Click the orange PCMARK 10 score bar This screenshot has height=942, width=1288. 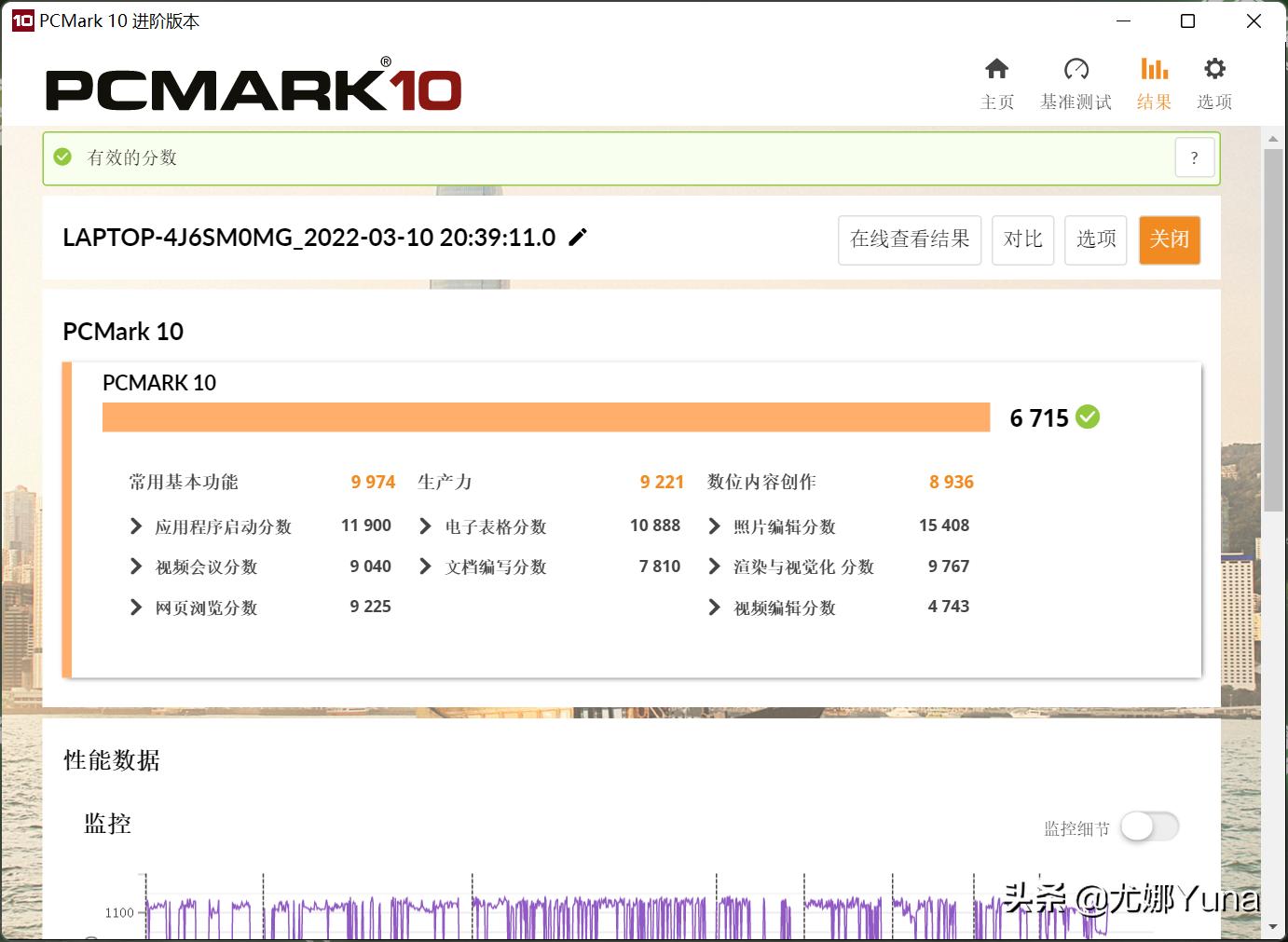click(x=545, y=417)
